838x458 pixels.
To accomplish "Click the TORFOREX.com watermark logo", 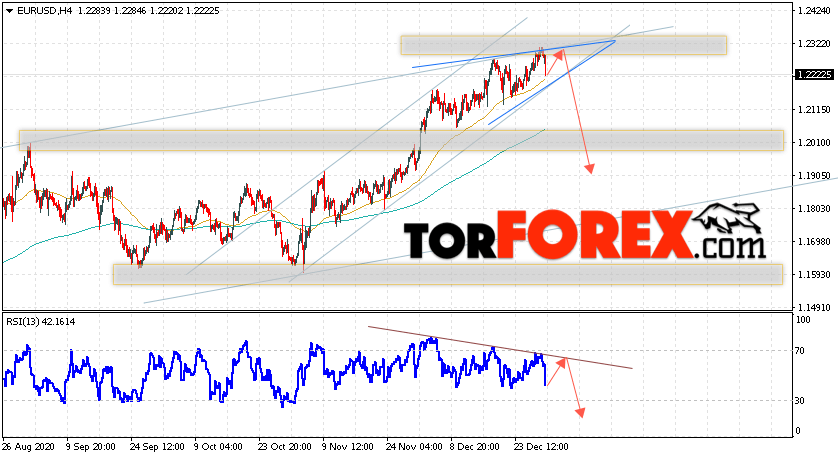I will pos(584,235).
